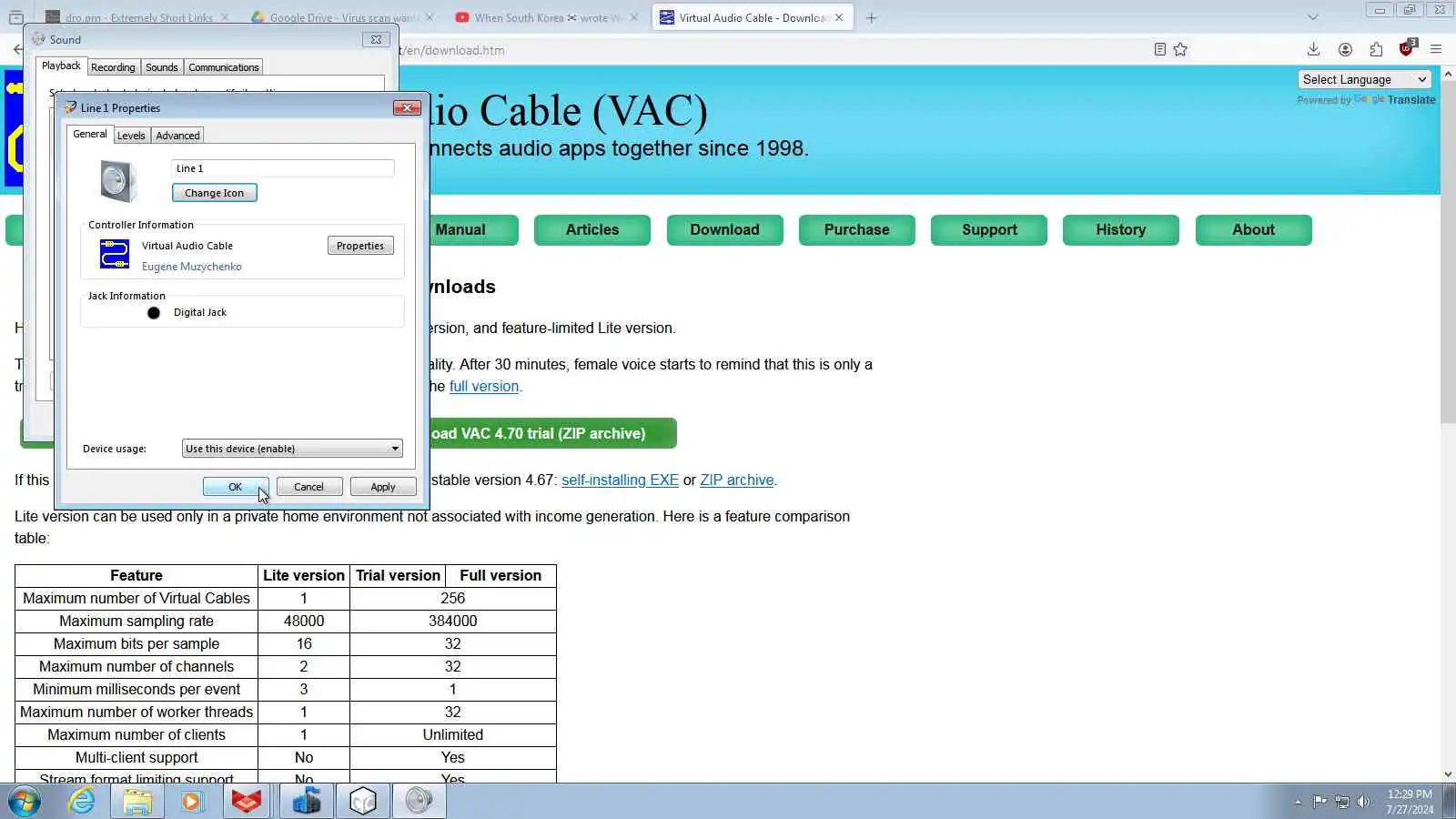
Task: Open controller Properties button
Action: pos(360,246)
